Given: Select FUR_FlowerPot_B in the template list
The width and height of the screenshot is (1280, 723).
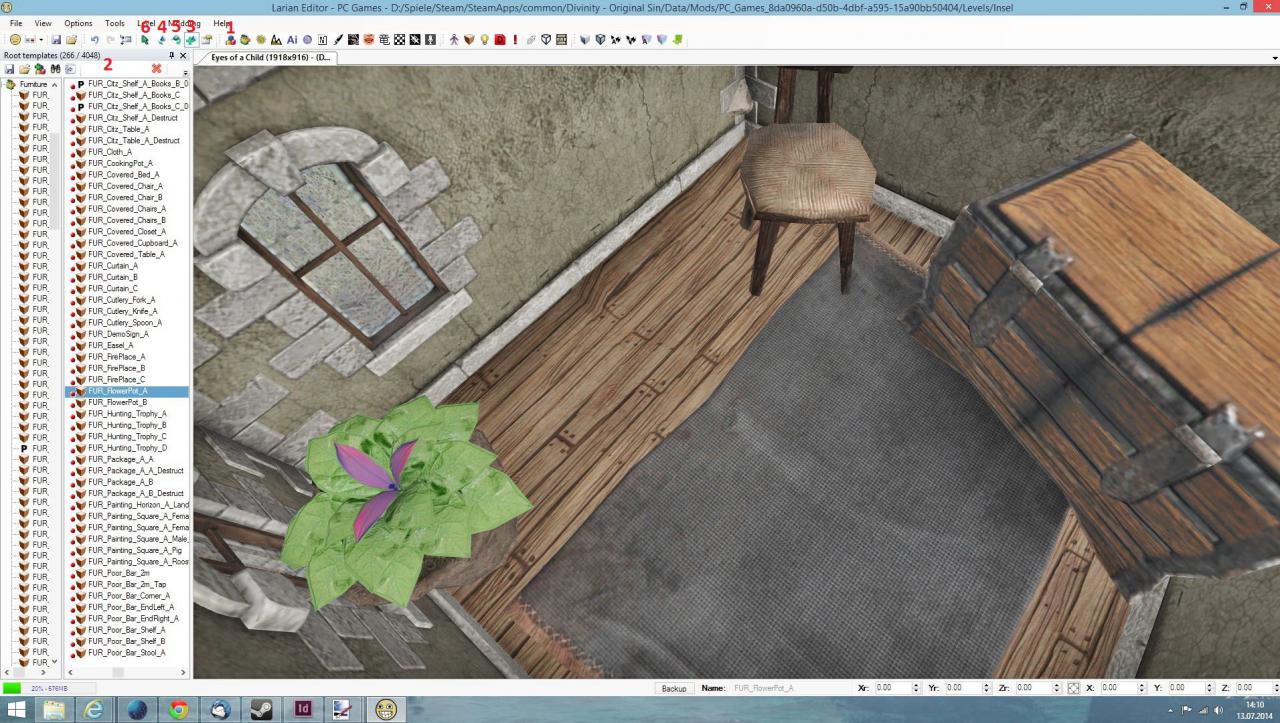Looking at the screenshot, I should [117, 402].
